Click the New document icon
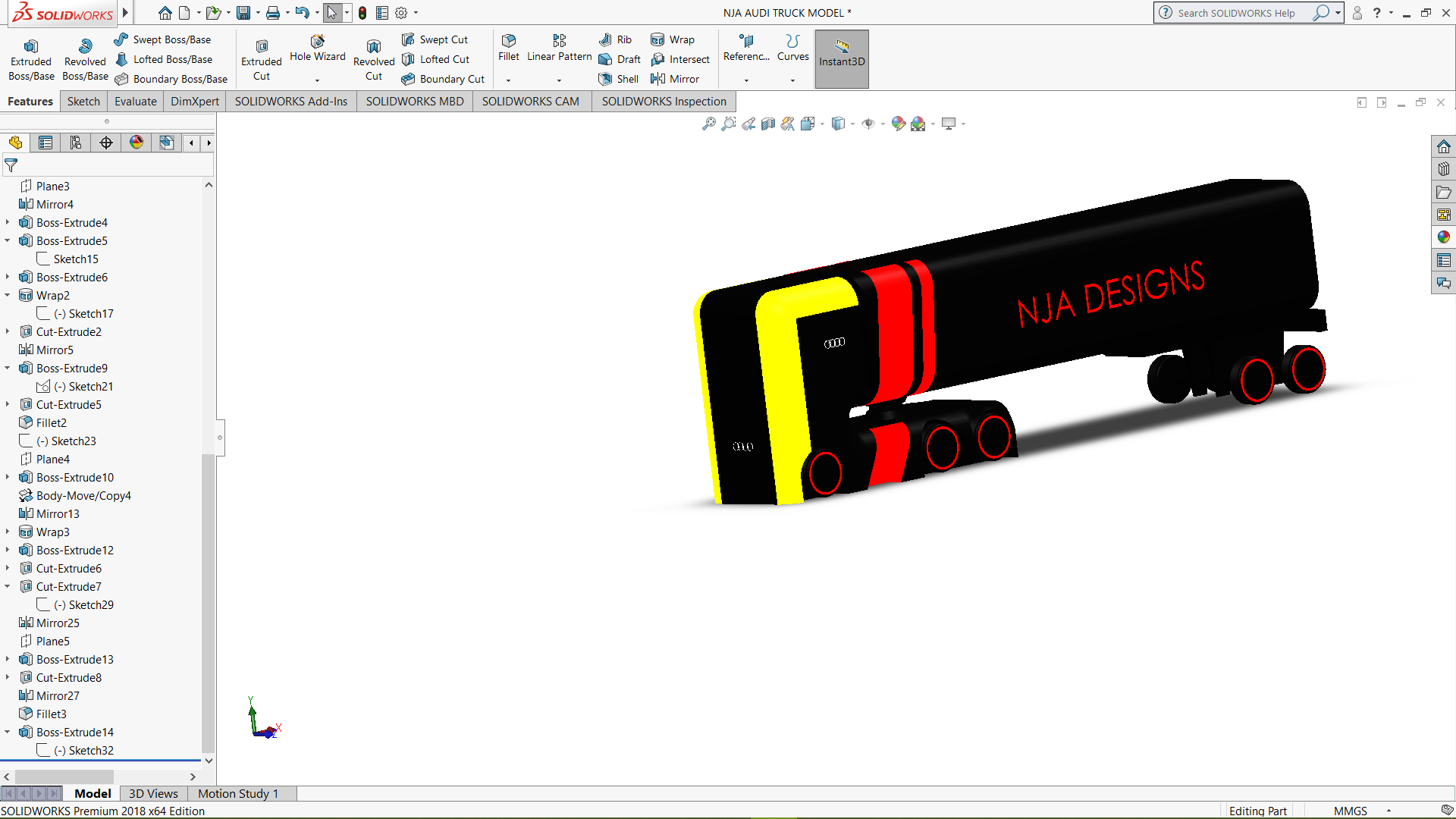 click(x=184, y=13)
